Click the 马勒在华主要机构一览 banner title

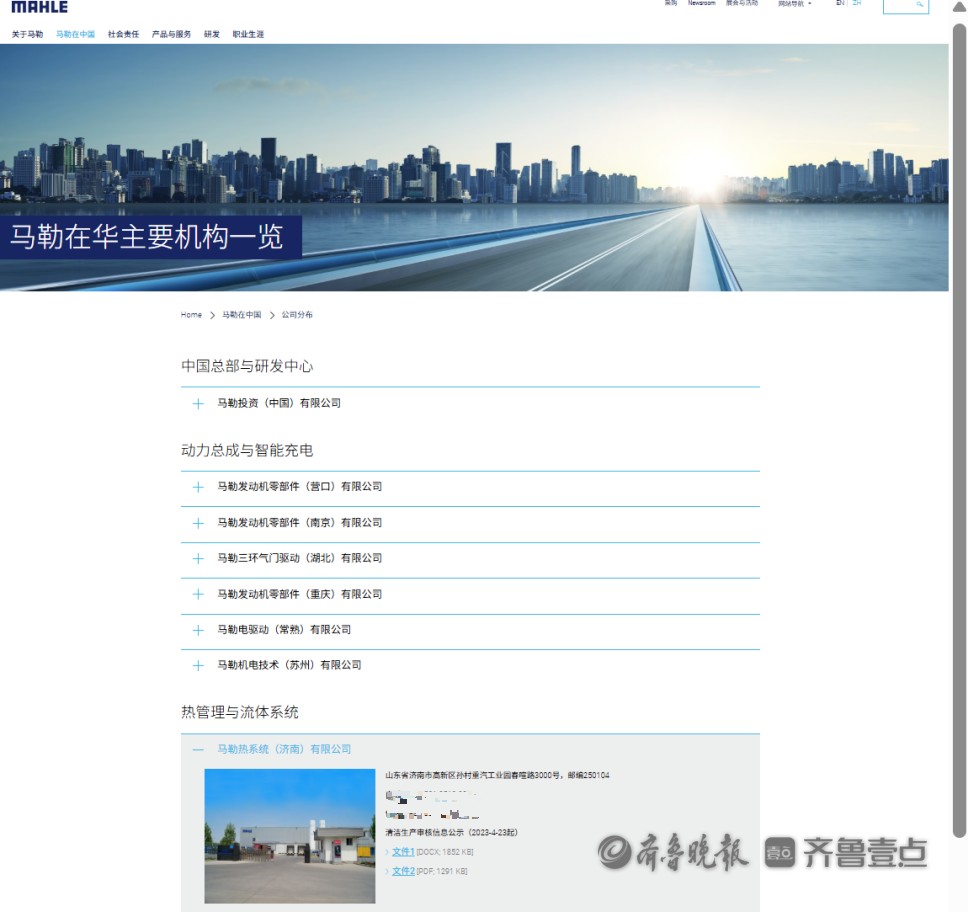(147, 237)
